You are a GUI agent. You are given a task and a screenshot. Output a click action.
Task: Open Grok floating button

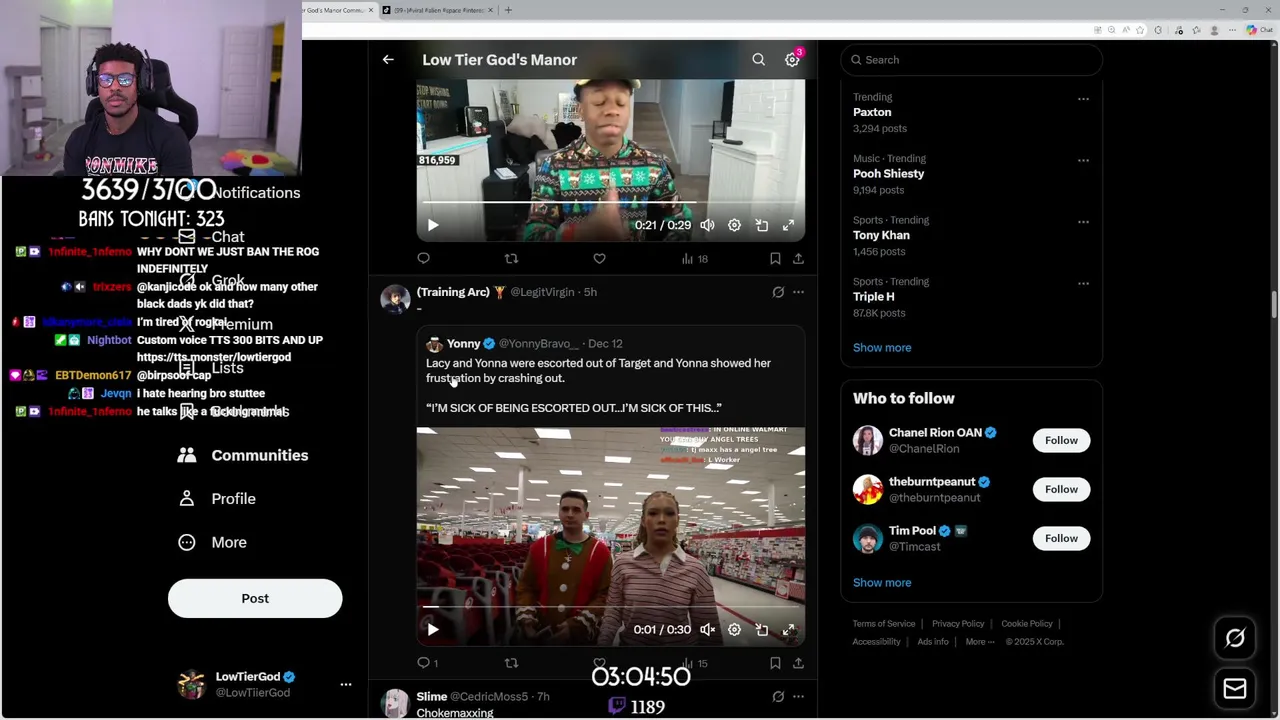click(1235, 638)
